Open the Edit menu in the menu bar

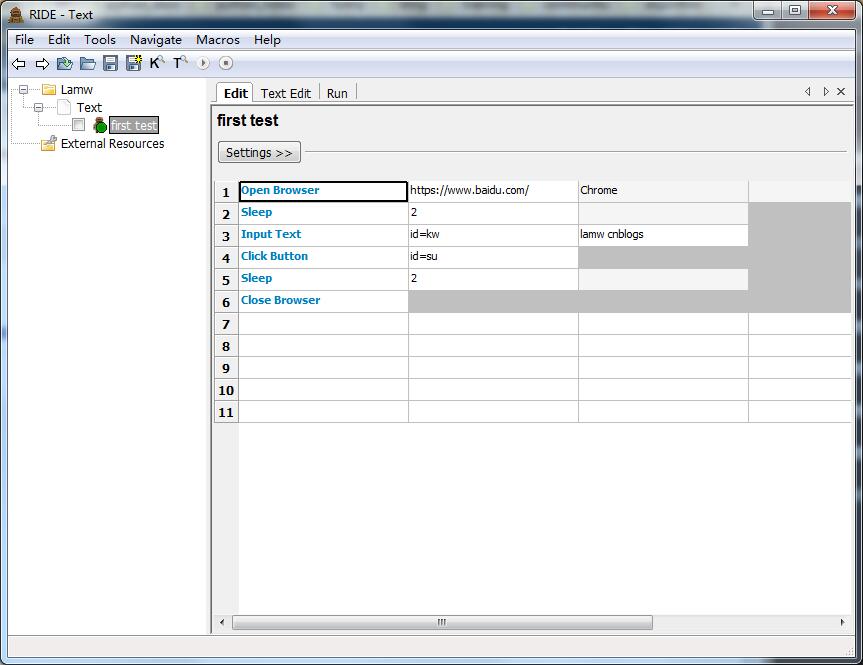point(59,40)
